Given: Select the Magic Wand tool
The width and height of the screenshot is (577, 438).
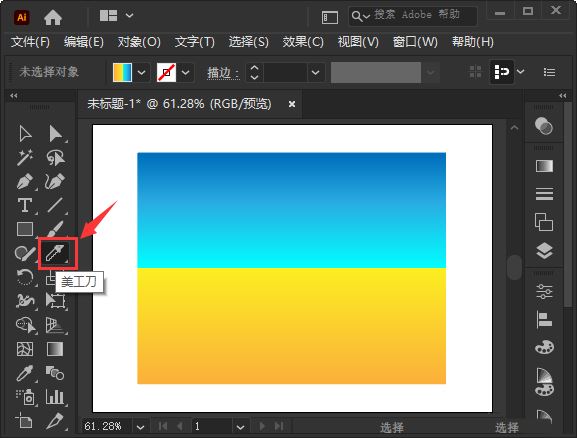Looking at the screenshot, I should click(25, 158).
